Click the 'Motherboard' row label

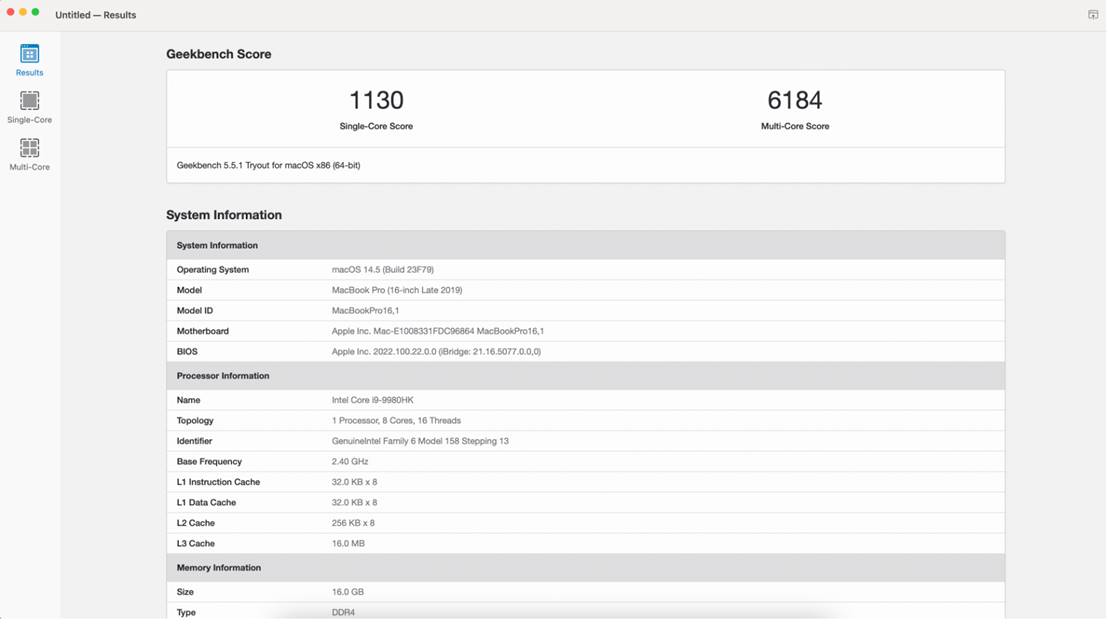203,331
